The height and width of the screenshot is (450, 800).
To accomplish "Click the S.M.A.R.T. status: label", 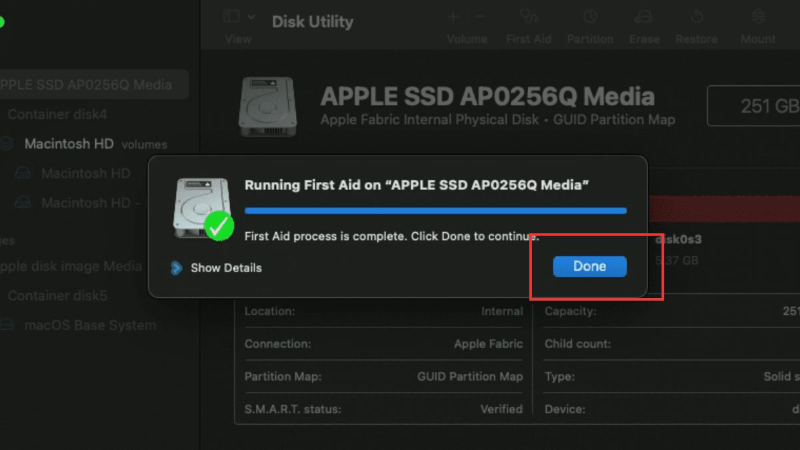I will click(293, 409).
